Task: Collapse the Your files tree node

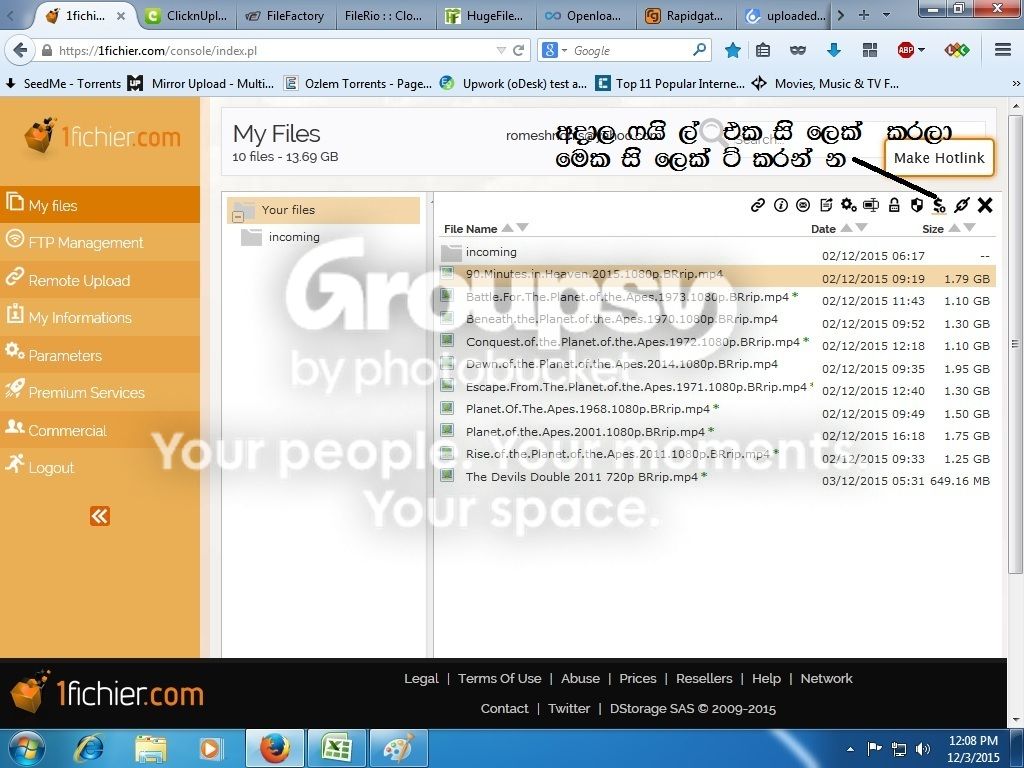Action: point(238,217)
